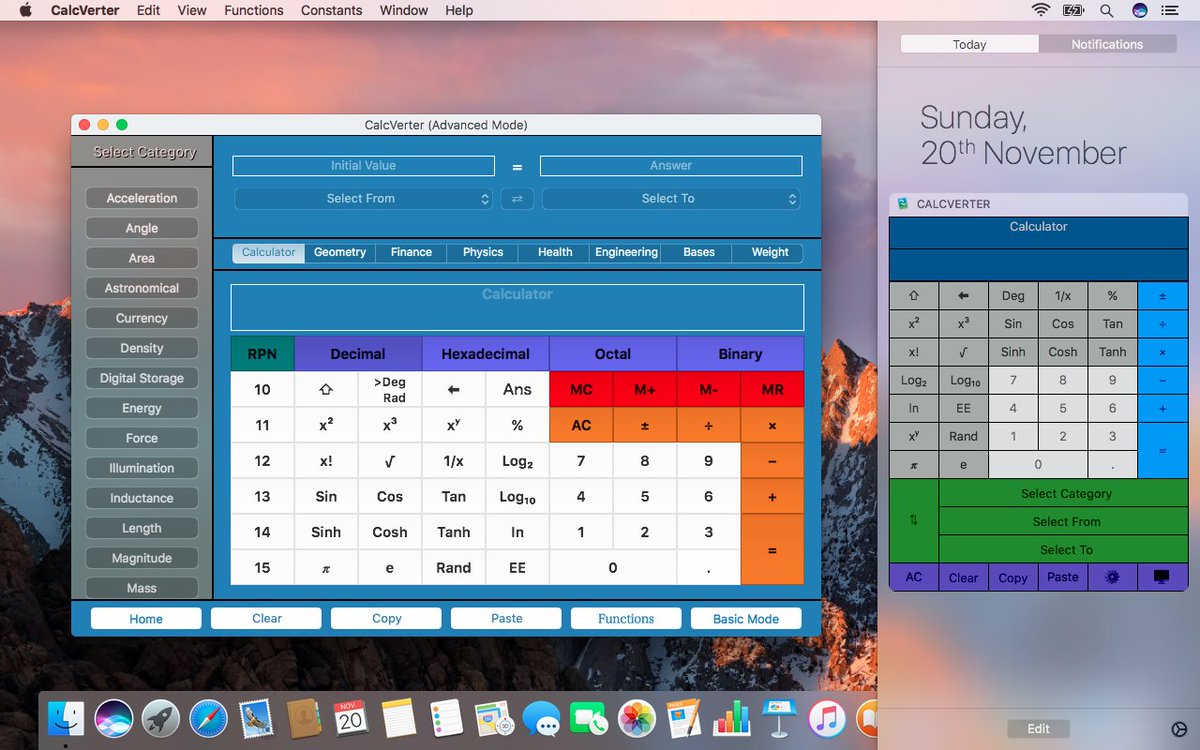Open Select From in the widget
The image size is (1200, 750).
click(x=1064, y=522)
